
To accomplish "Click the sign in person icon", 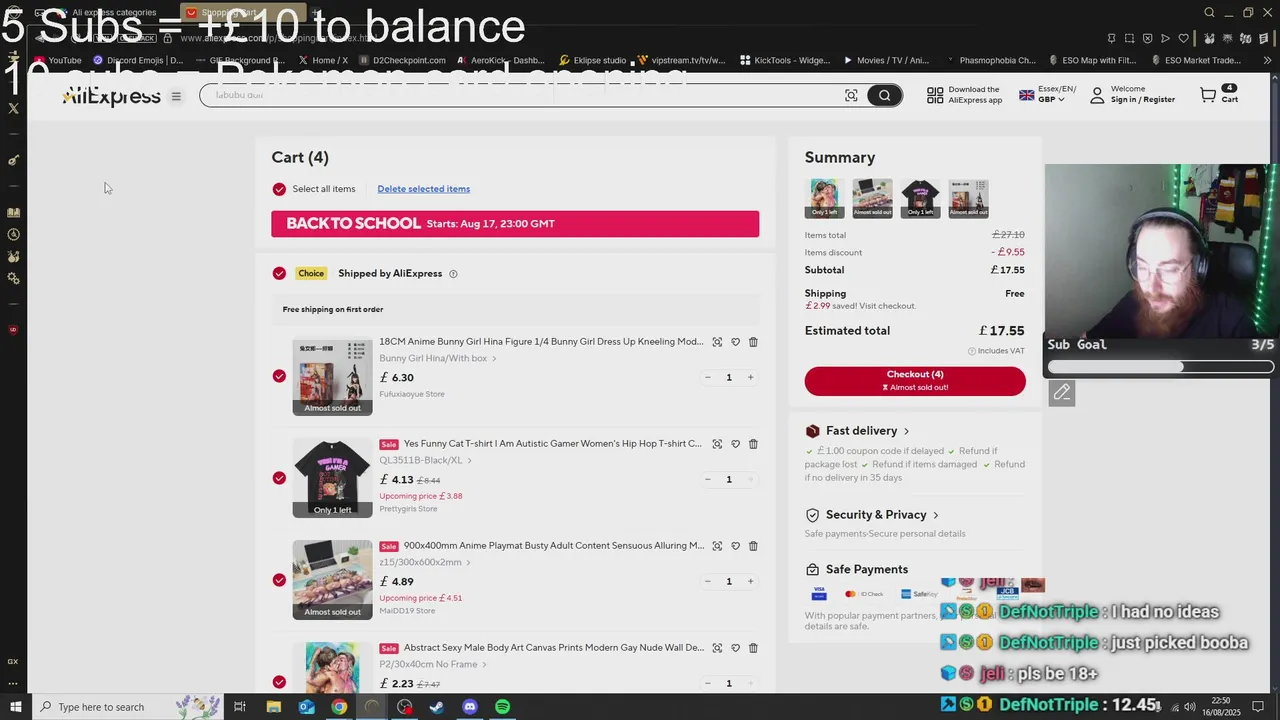I will 1097,95.
